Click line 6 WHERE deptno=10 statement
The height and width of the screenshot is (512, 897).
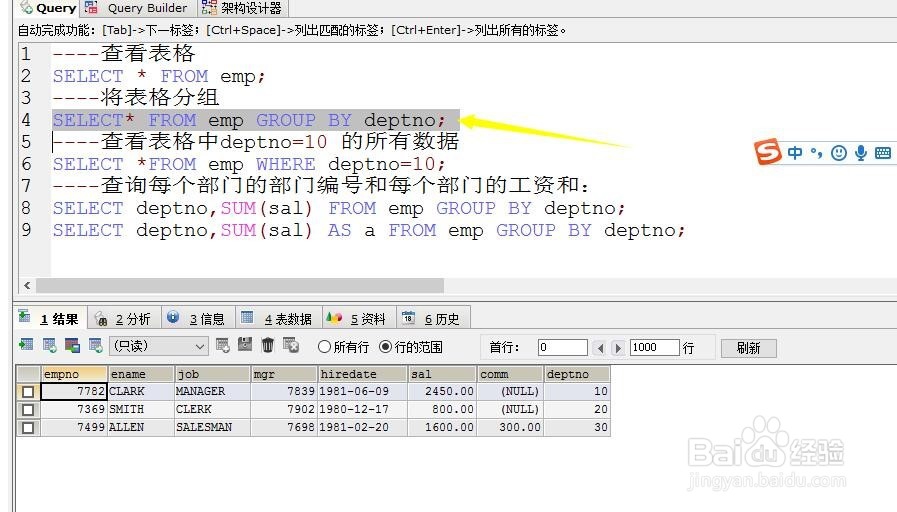pos(249,164)
